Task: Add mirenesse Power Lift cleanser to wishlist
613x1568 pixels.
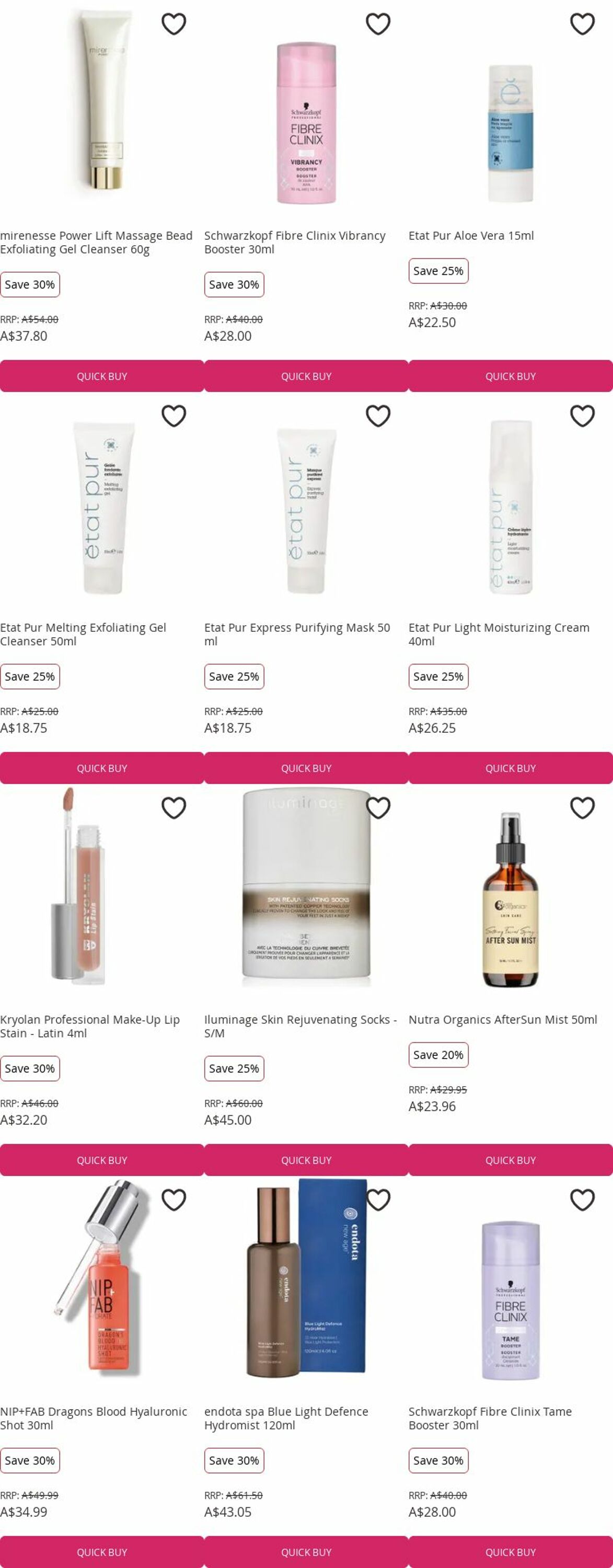Action: coord(174,25)
